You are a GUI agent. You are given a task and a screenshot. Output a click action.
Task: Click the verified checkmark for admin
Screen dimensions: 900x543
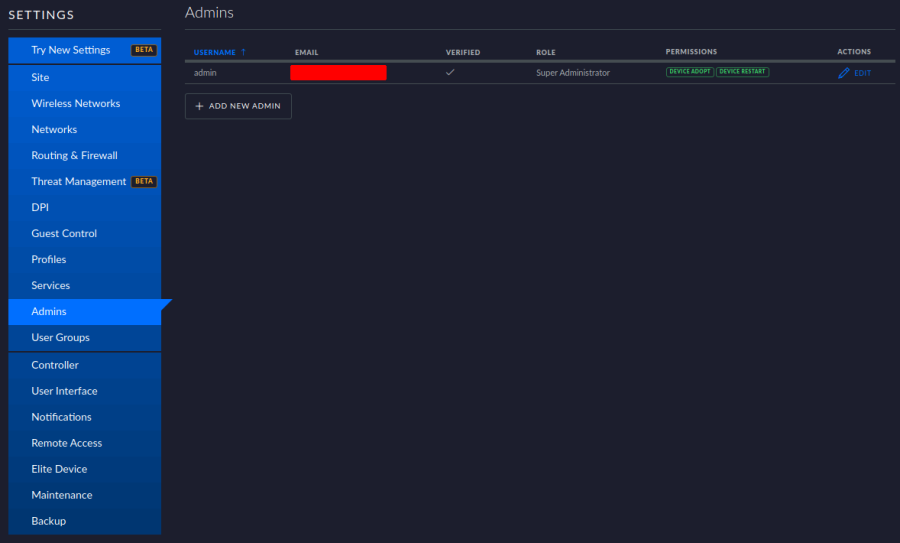(x=450, y=72)
